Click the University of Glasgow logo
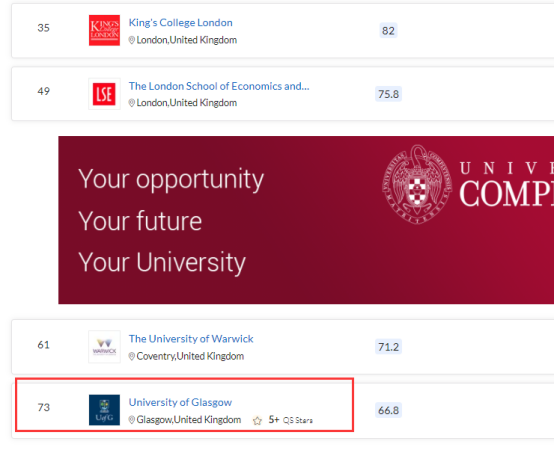The height and width of the screenshot is (454, 554). [104, 410]
